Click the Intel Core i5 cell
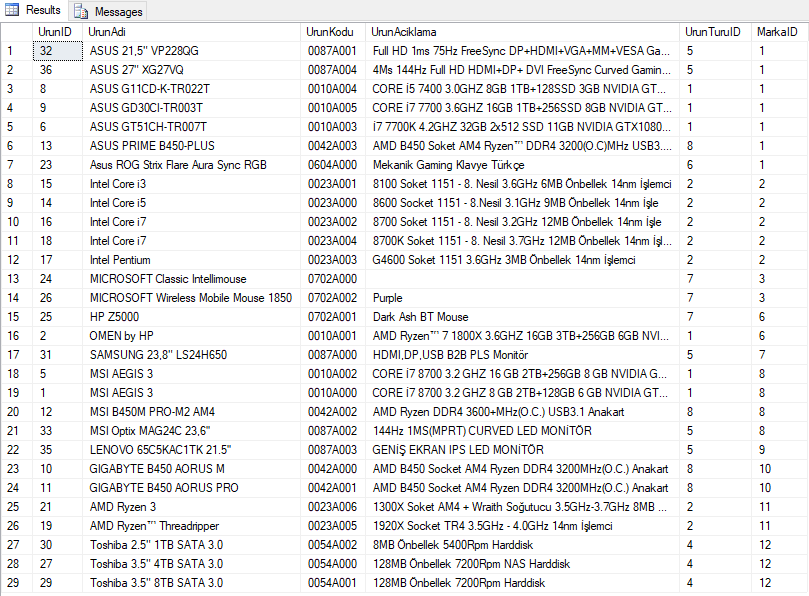Image resolution: width=809 pixels, height=596 pixels. tap(191, 203)
